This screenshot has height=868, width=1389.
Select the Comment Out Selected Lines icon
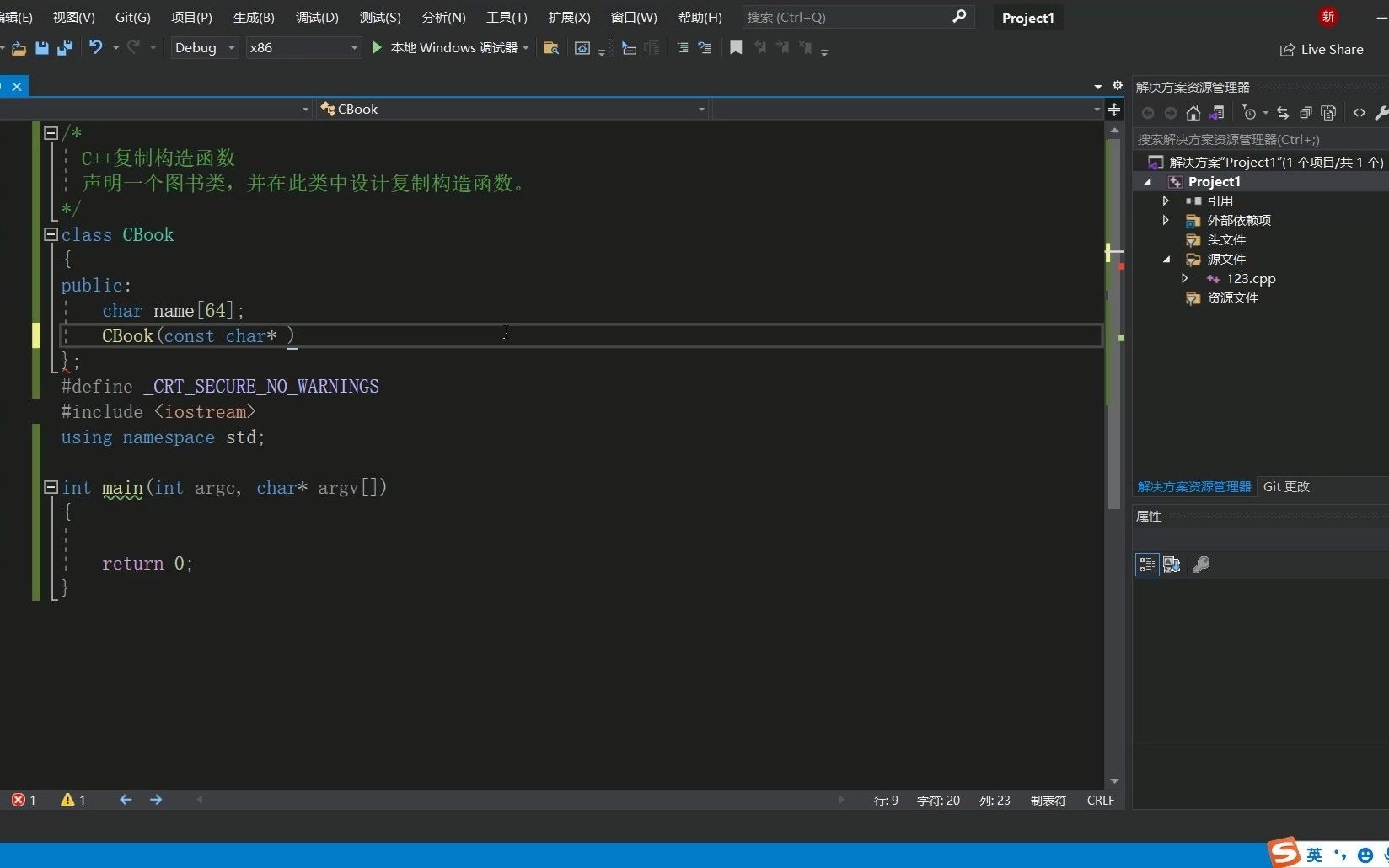click(x=683, y=48)
